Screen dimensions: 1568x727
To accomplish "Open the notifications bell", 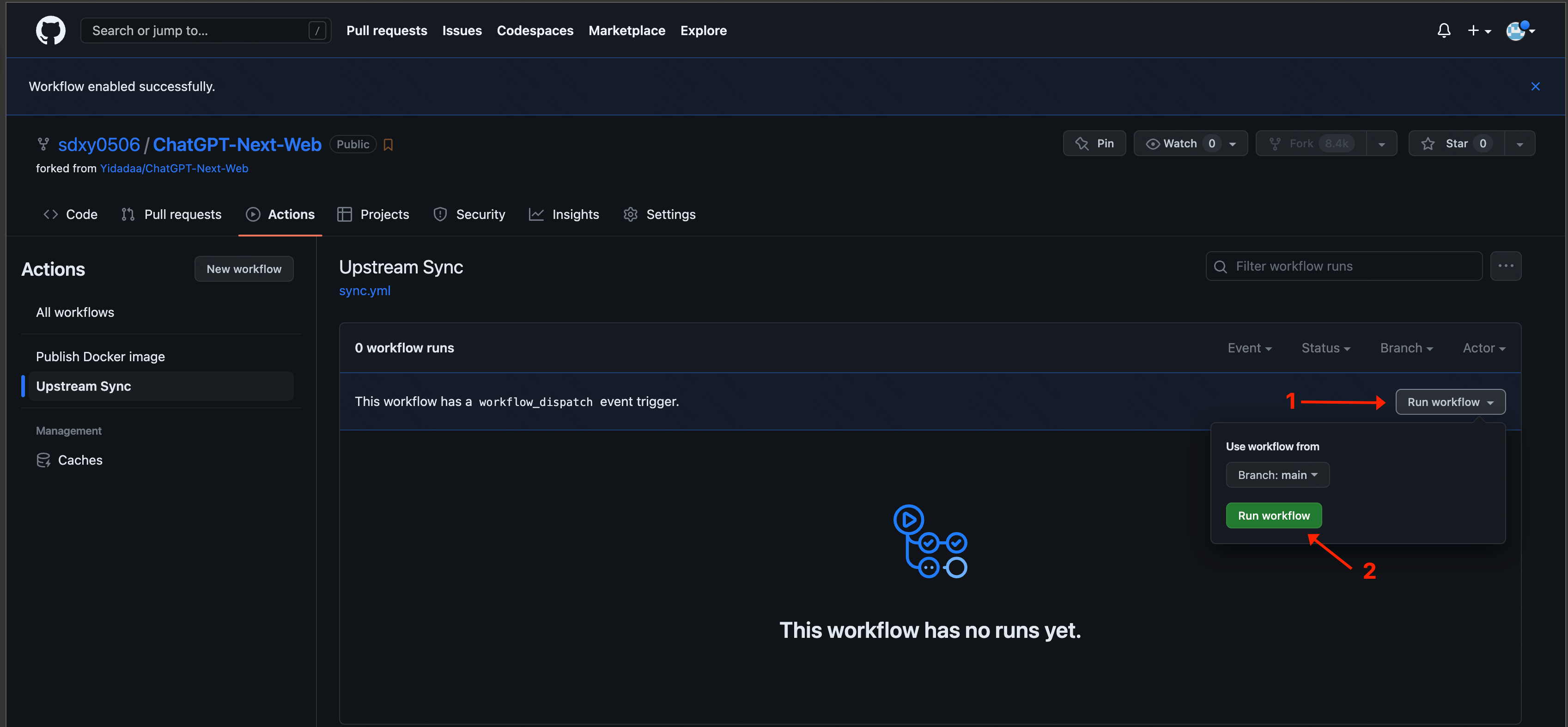I will coord(1444,30).
